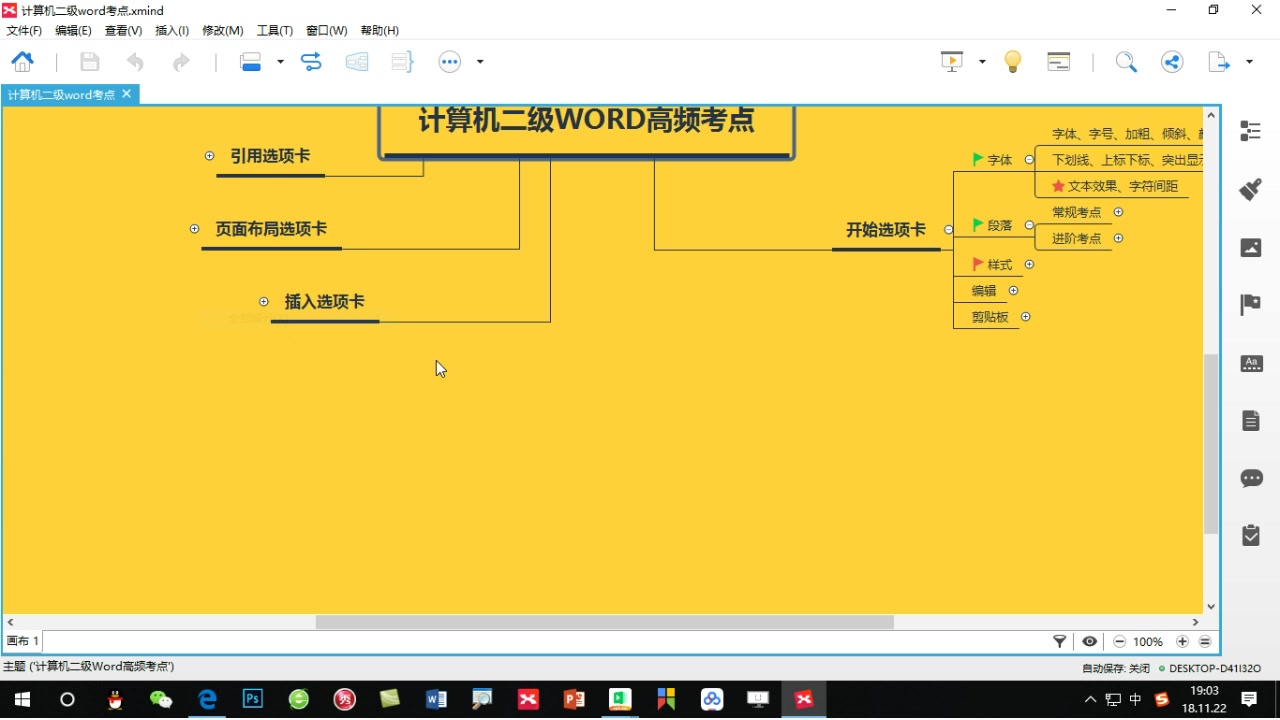Share the mind map via the share icon

pyautogui.click(x=1171, y=61)
